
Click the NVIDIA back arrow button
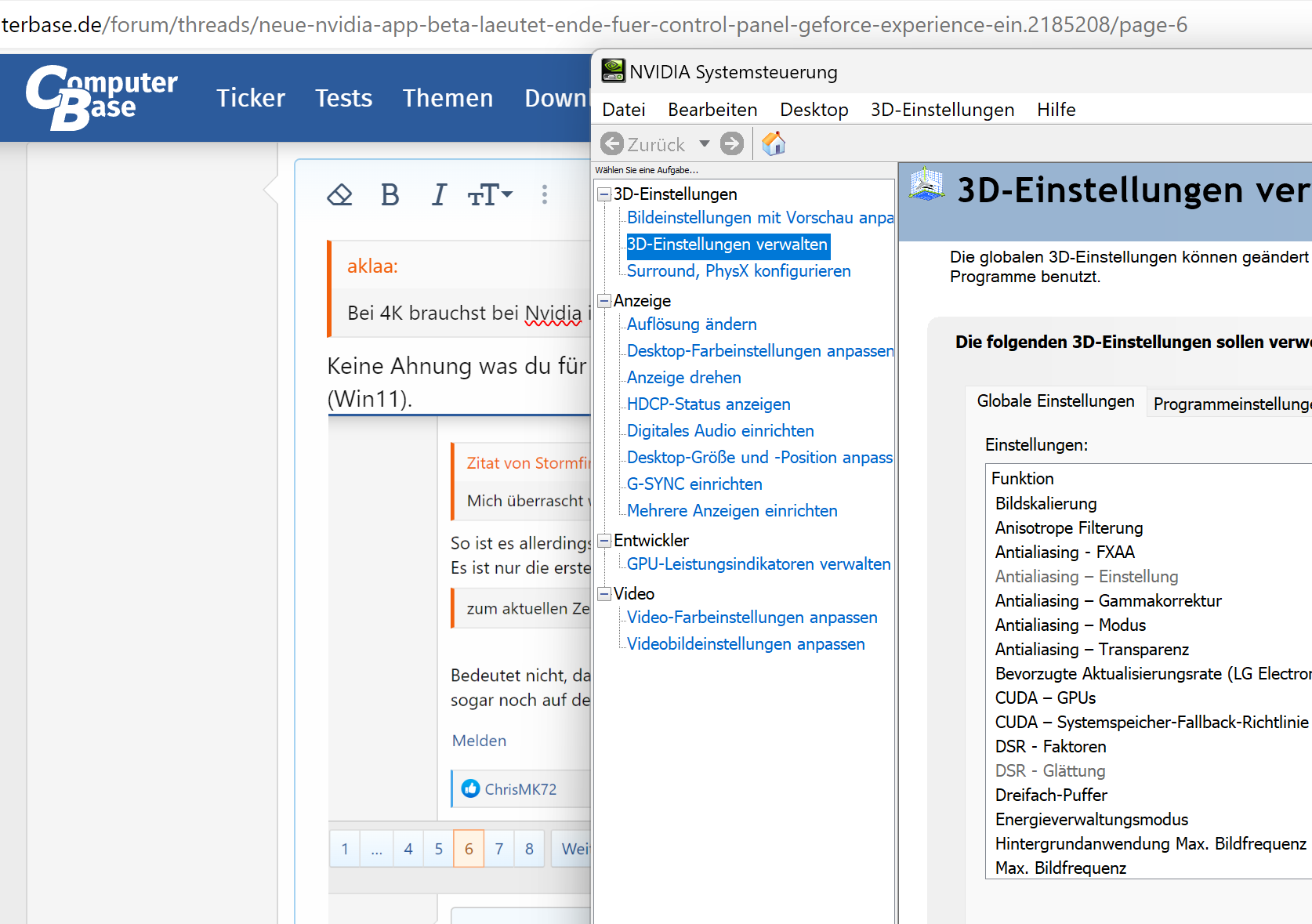[x=612, y=144]
